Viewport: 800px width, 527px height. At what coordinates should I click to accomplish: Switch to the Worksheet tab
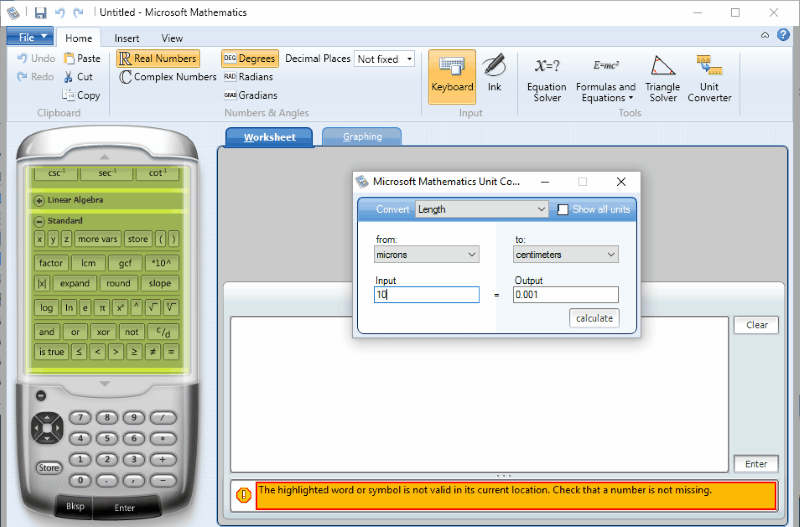(x=269, y=137)
